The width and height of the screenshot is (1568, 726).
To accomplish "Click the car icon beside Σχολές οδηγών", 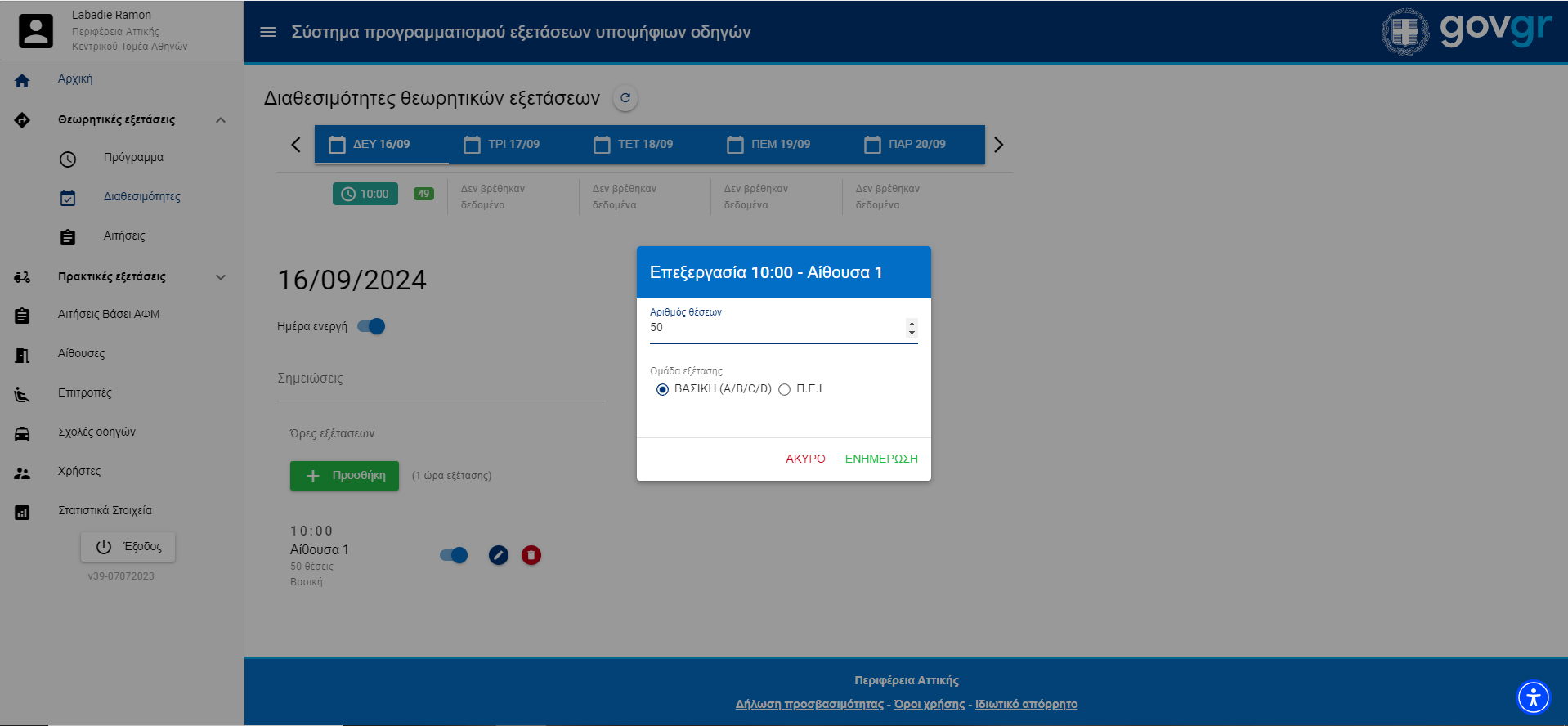I will click(x=22, y=433).
